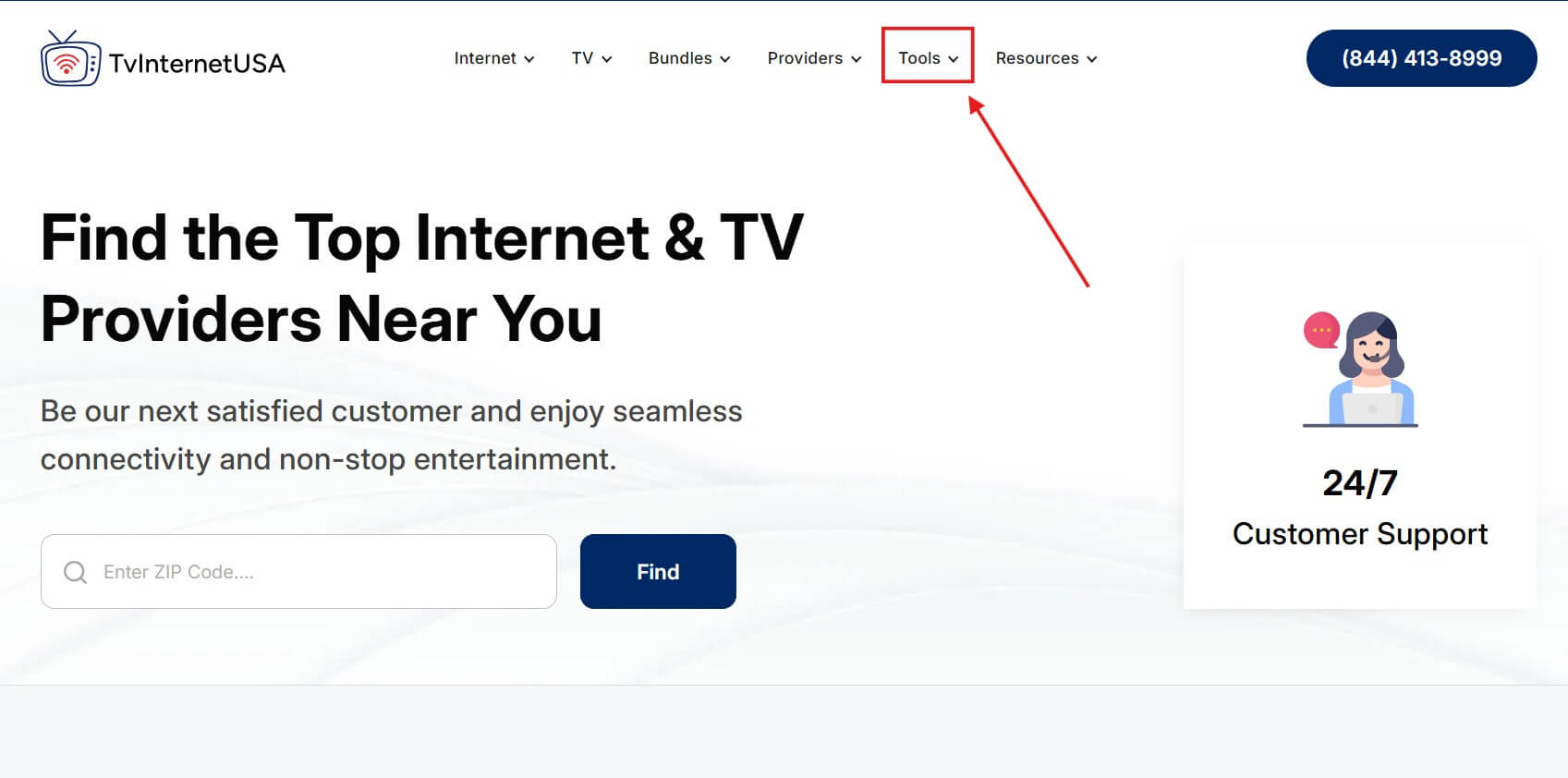Click the chevron next to Providers
The width and height of the screenshot is (1568, 778).
click(857, 59)
